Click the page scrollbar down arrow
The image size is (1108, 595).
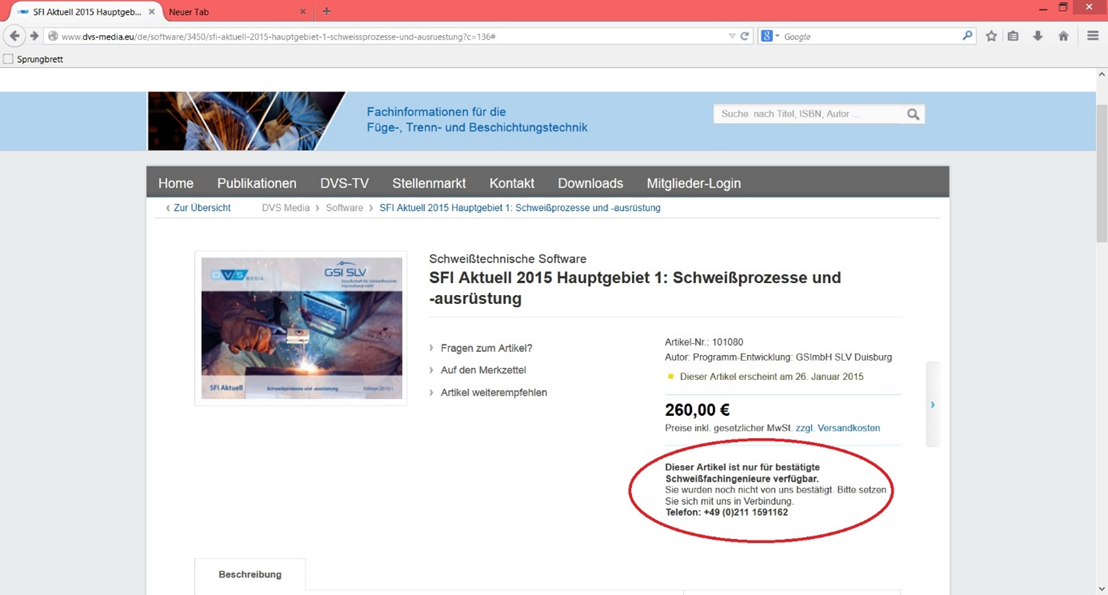click(x=1101, y=589)
